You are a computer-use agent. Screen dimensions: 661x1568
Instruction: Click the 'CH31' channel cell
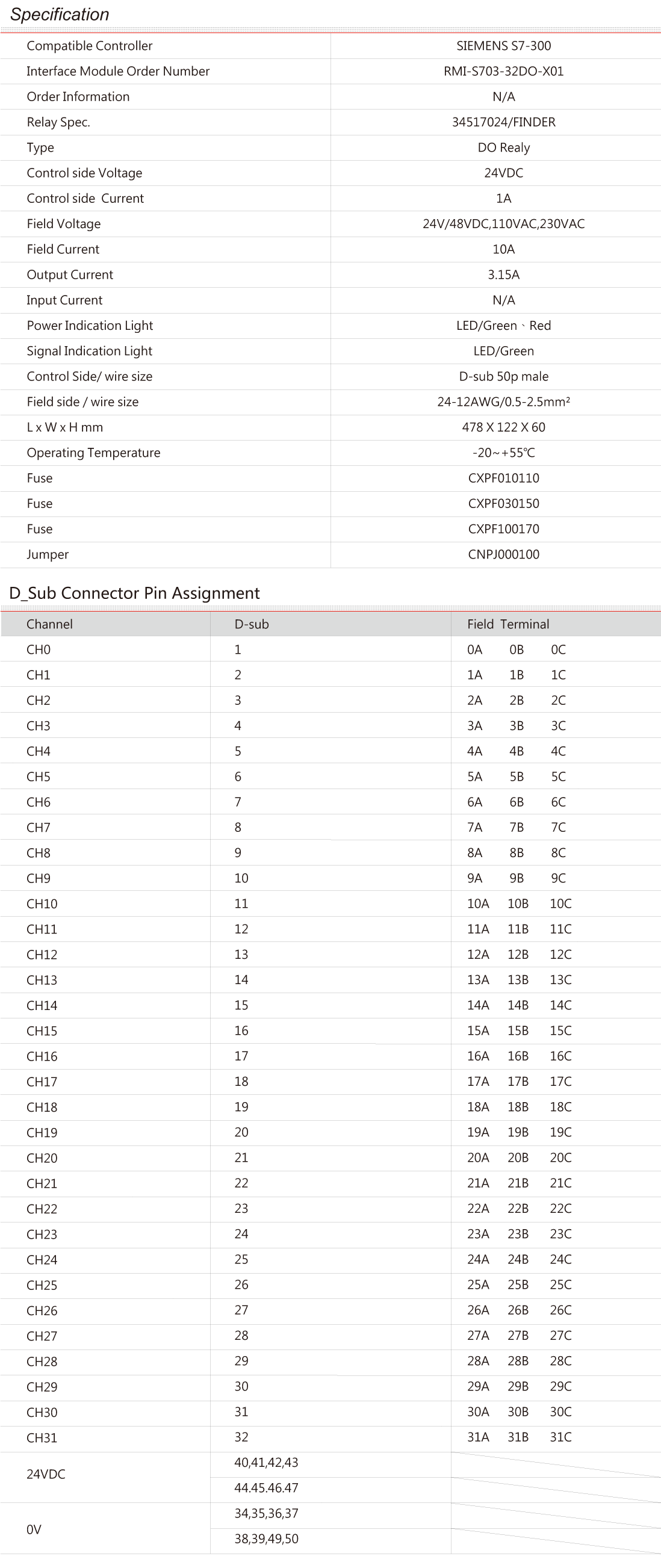coord(42,1438)
